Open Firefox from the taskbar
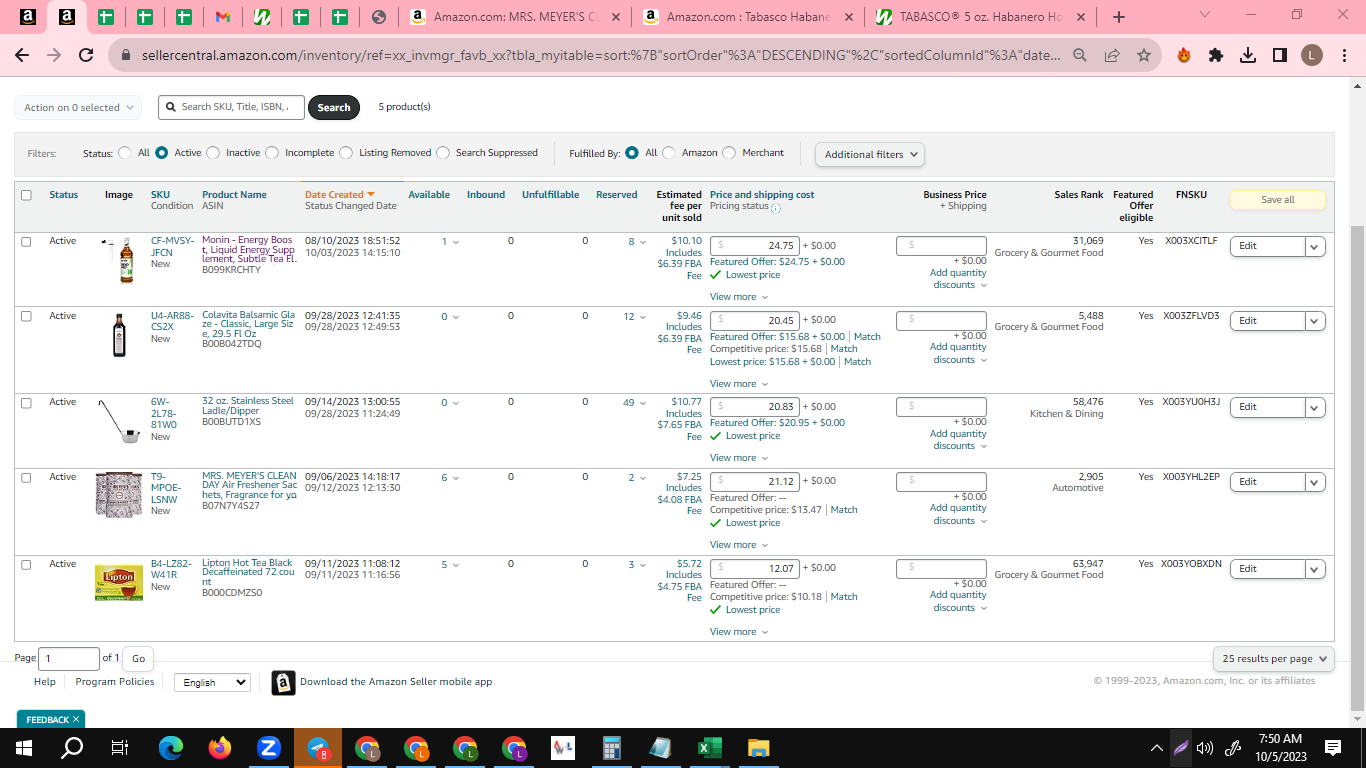Screen dimensions: 1366x768 [x=220, y=747]
